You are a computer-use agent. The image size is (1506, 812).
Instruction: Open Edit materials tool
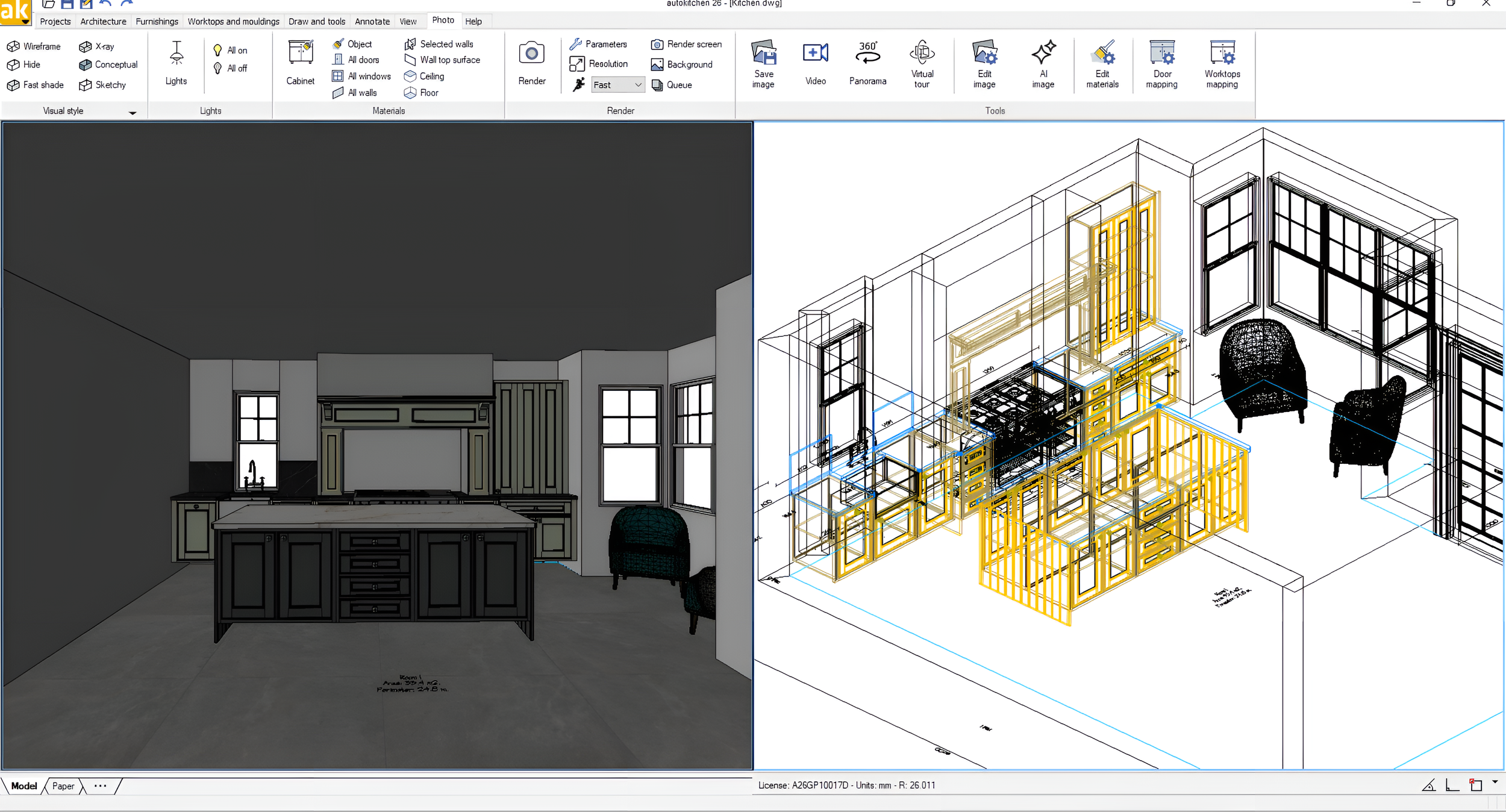[1102, 64]
